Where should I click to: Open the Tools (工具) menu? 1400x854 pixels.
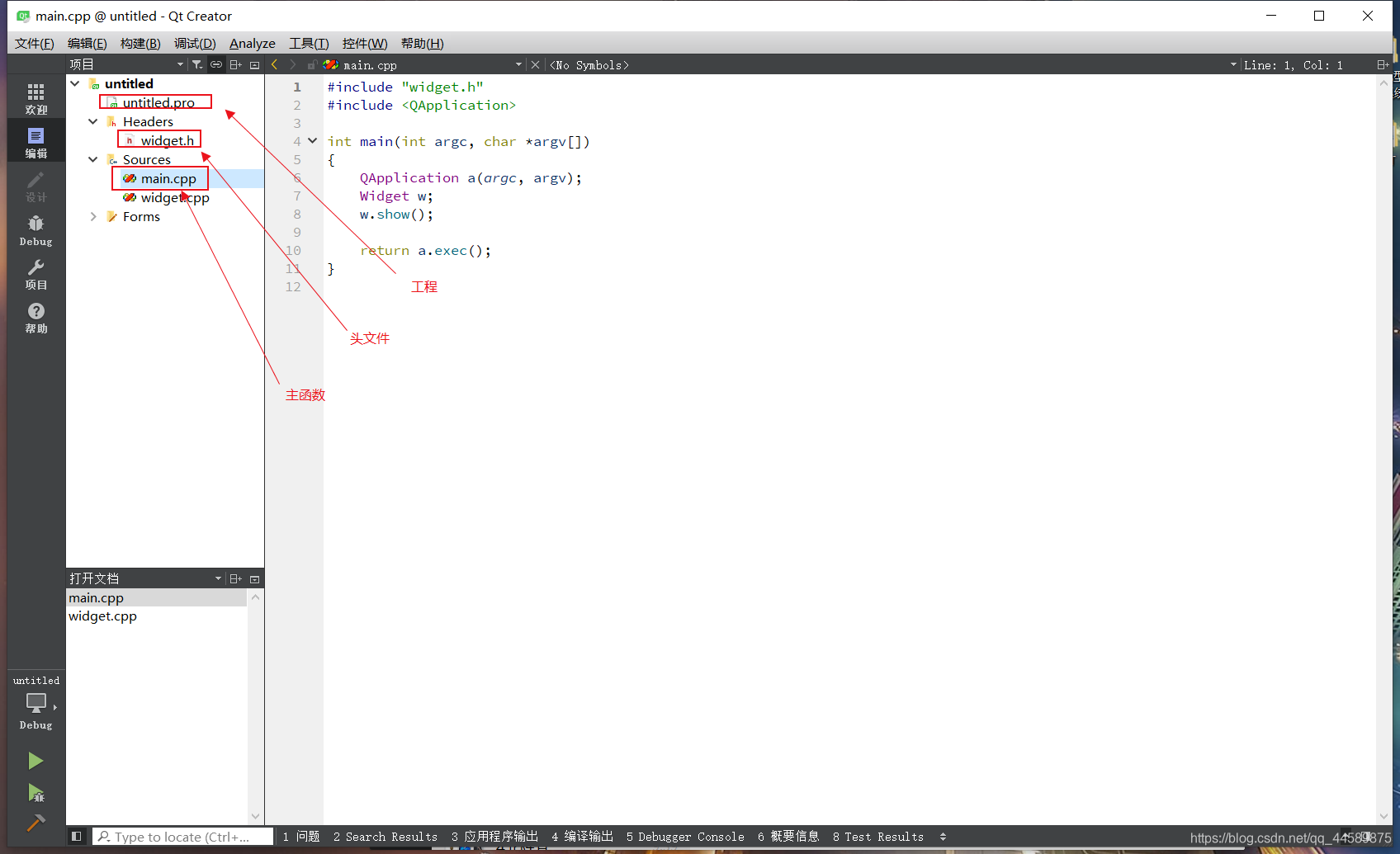[309, 43]
